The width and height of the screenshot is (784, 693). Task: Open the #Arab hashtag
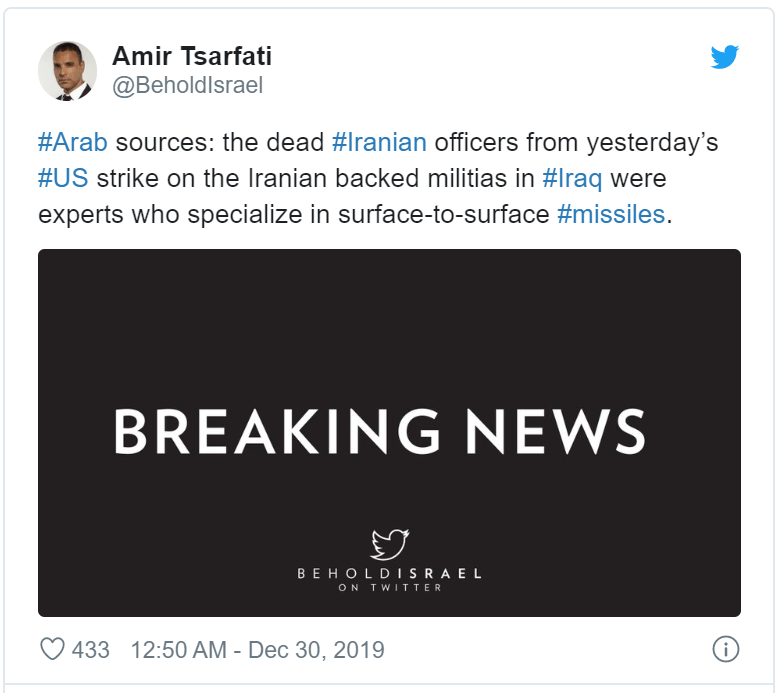[x=72, y=141]
